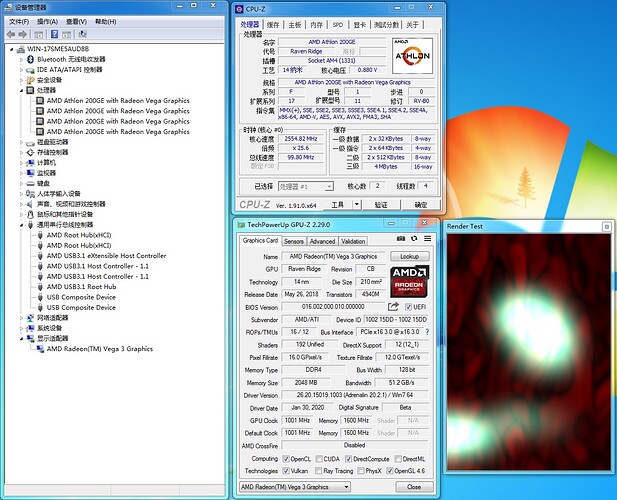617x500 pixels.
Task: Click the 验证 button in CPU-Z
Action: pos(381,205)
